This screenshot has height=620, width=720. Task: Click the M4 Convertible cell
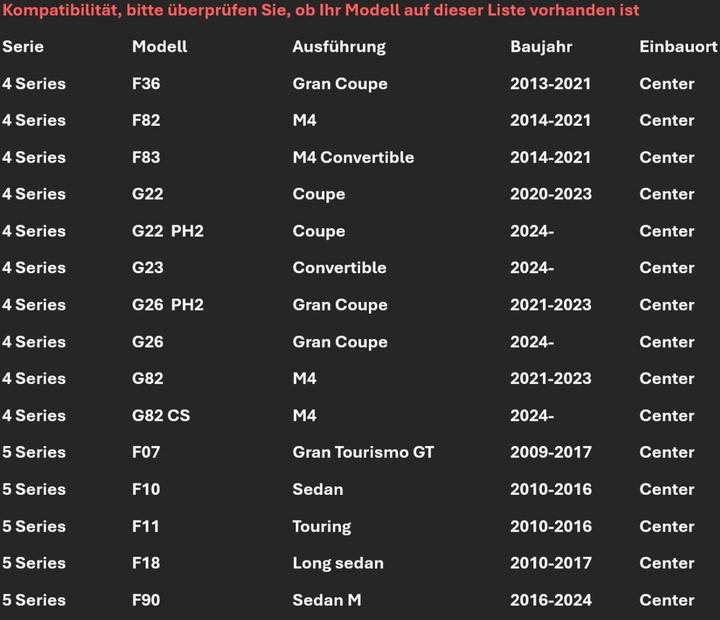pos(353,158)
